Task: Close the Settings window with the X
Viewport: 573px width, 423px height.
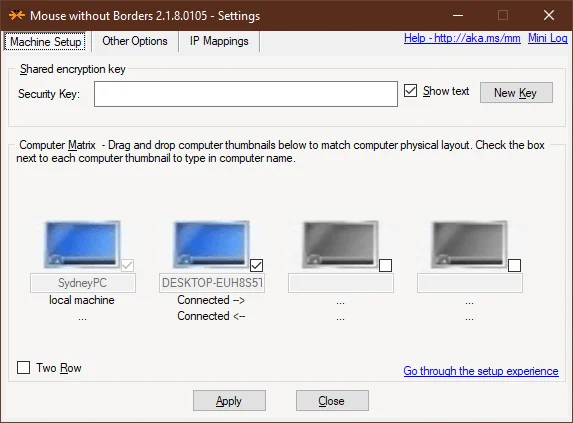Action: point(549,15)
